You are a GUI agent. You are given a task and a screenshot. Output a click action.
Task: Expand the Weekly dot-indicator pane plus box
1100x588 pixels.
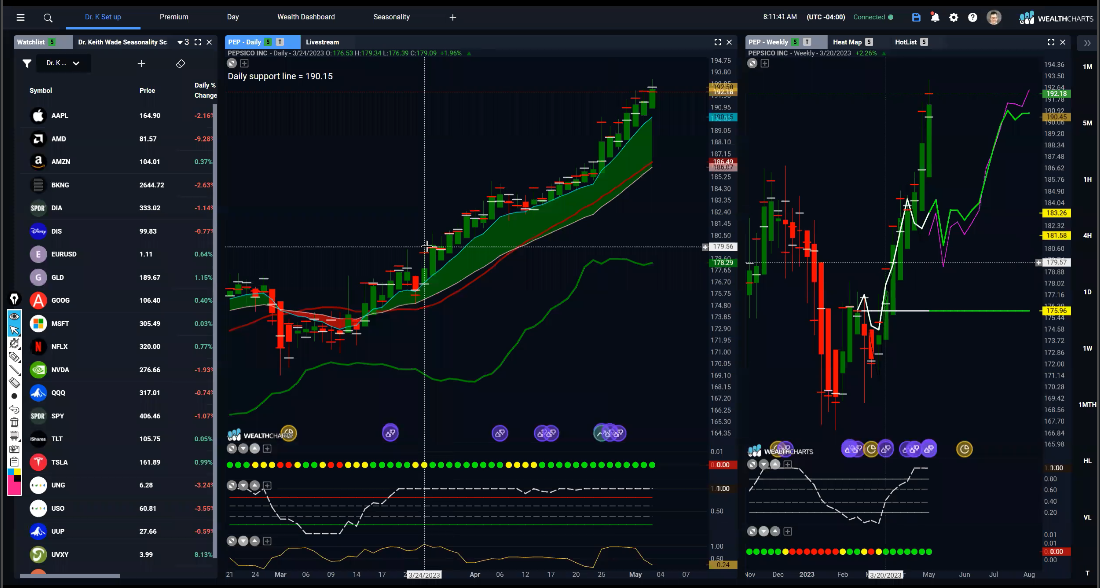pyautogui.click(x=788, y=531)
